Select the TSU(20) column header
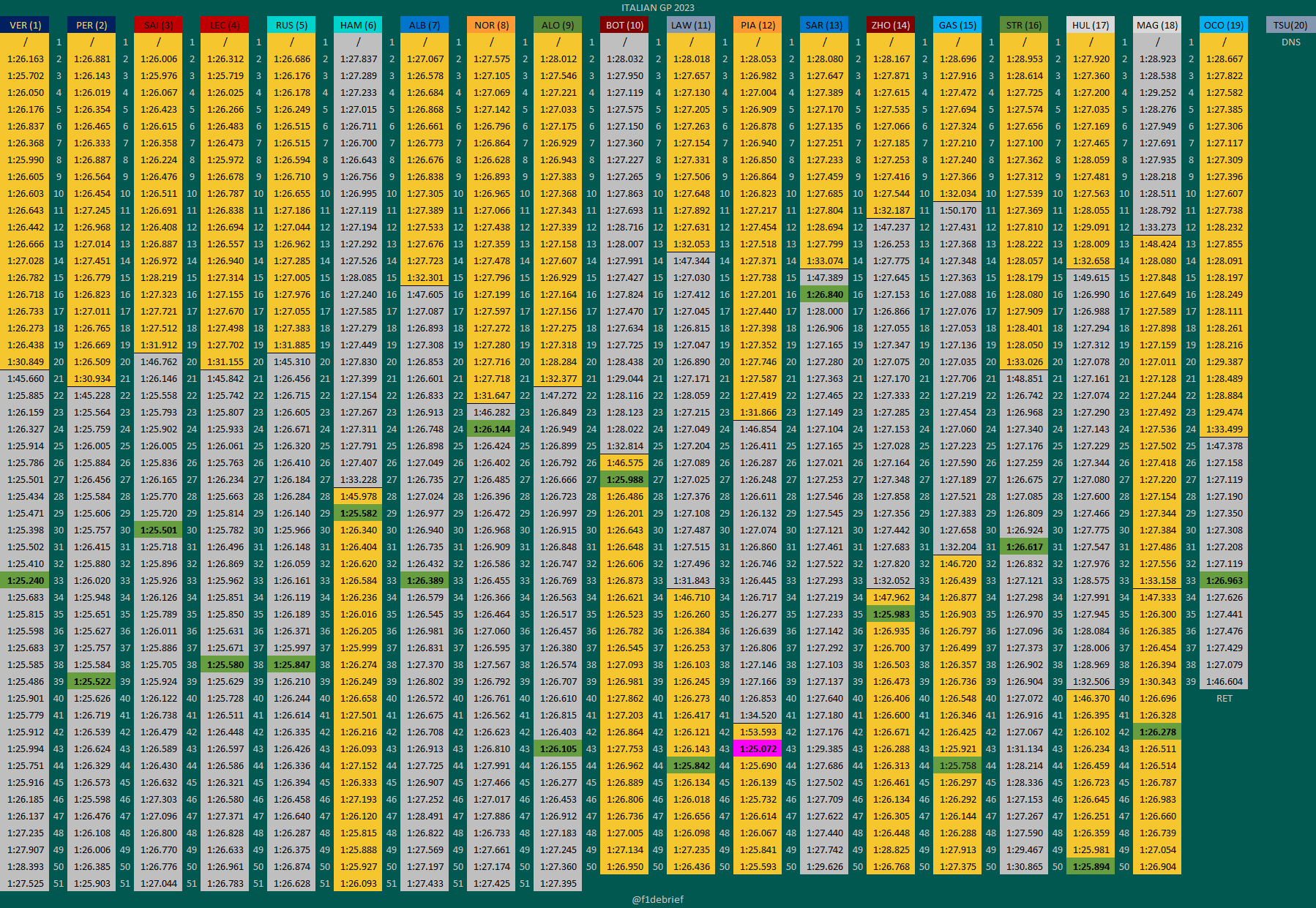Screen dimensions: 1316x908 [1291, 25]
